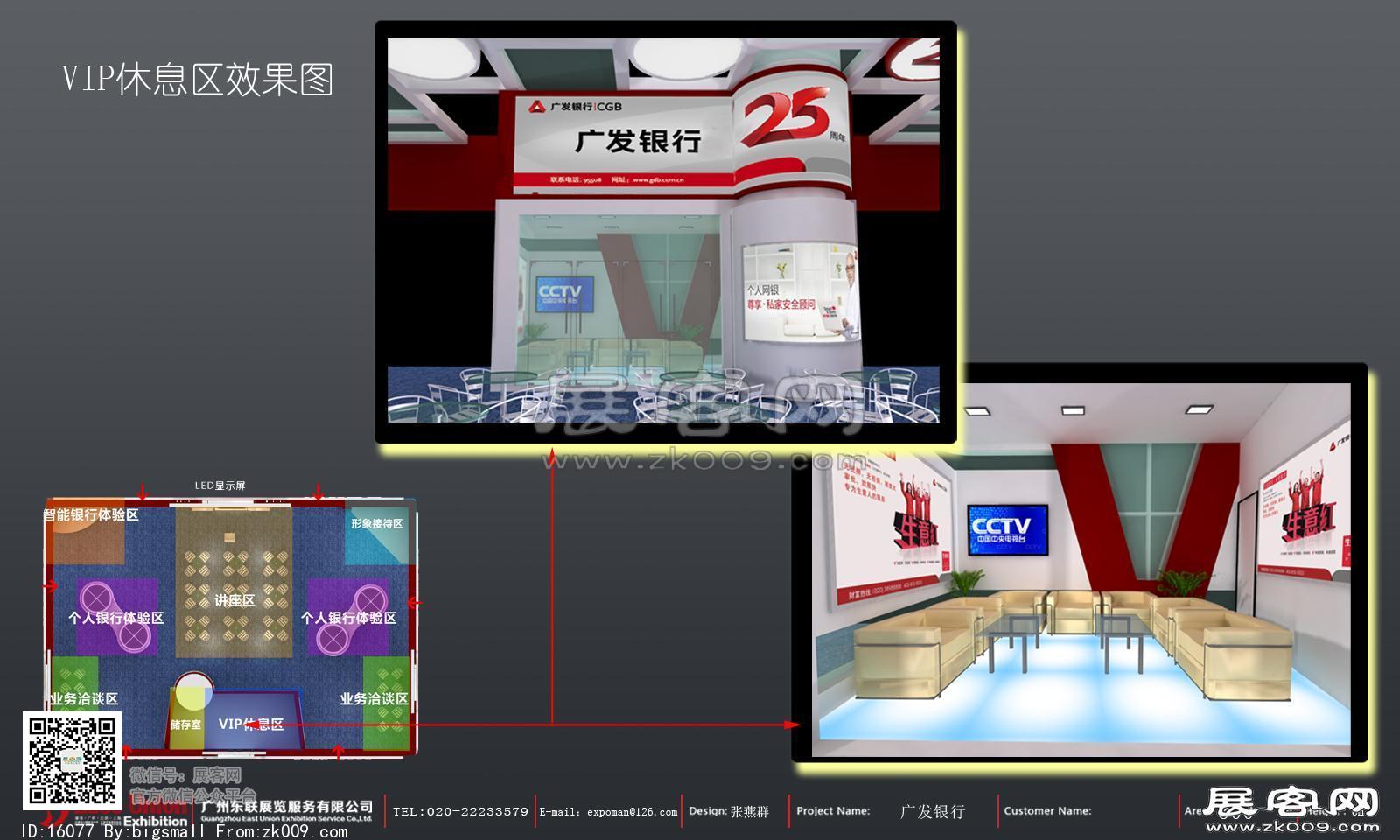Click the 广发银行|CGB logo on booth sign
1400x840 pixels.
coord(576,108)
